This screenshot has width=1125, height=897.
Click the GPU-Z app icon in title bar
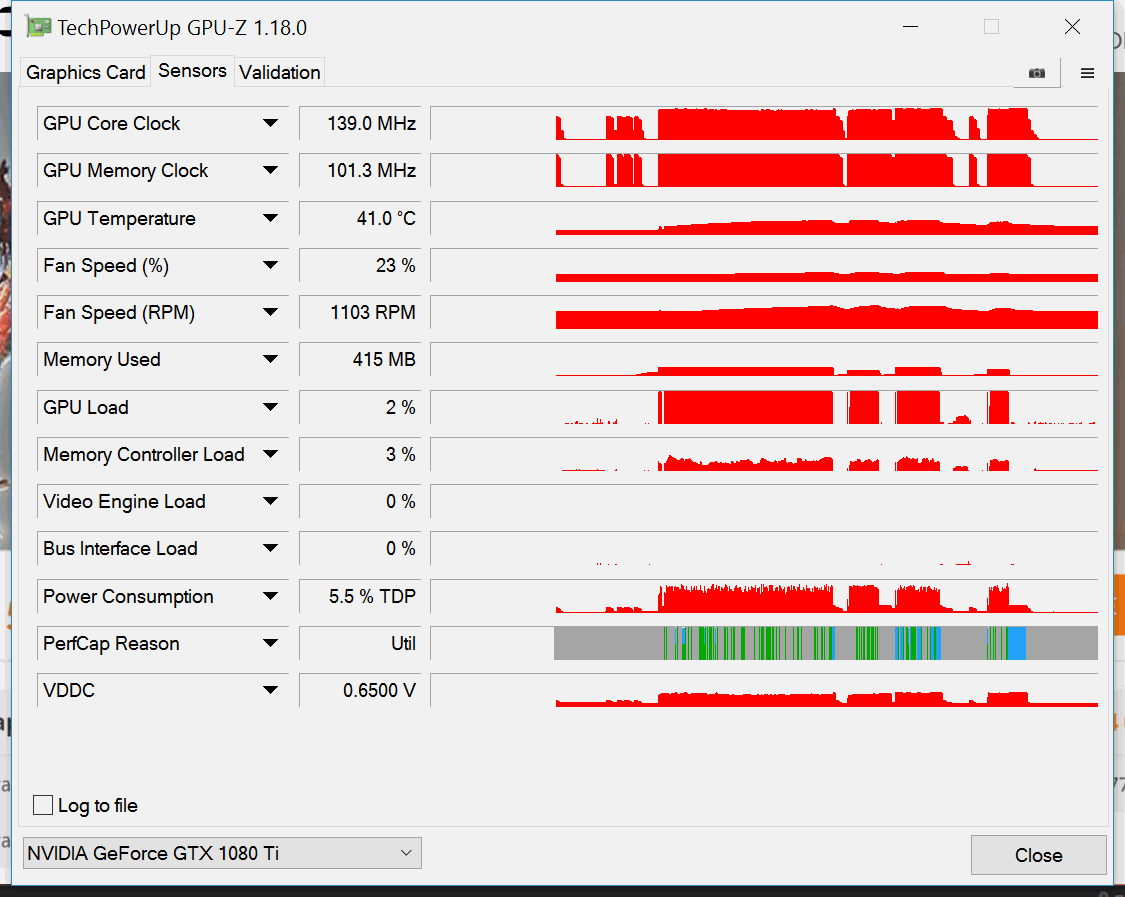[39, 27]
